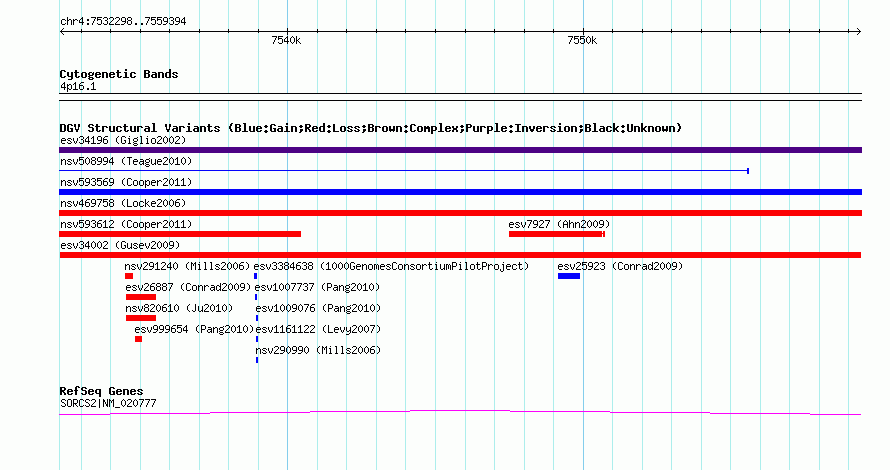
Task: Click the esv1007737 (Pang2010) label
Action: (x=317, y=287)
